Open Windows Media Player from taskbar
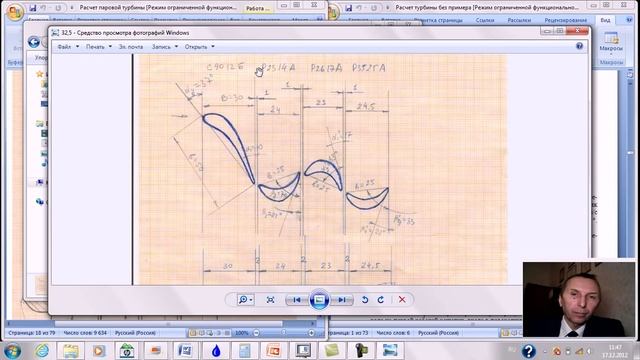 coord(98,351)
